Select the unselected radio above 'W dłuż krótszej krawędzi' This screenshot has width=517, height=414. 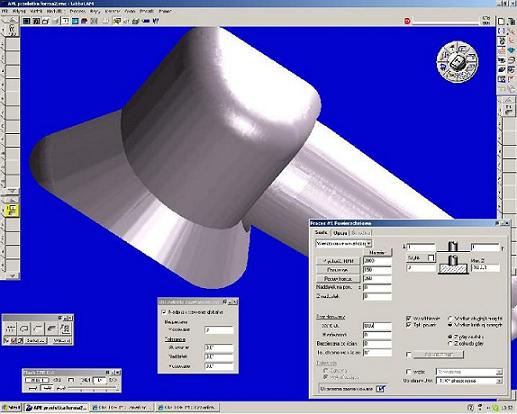click(451, 318)
